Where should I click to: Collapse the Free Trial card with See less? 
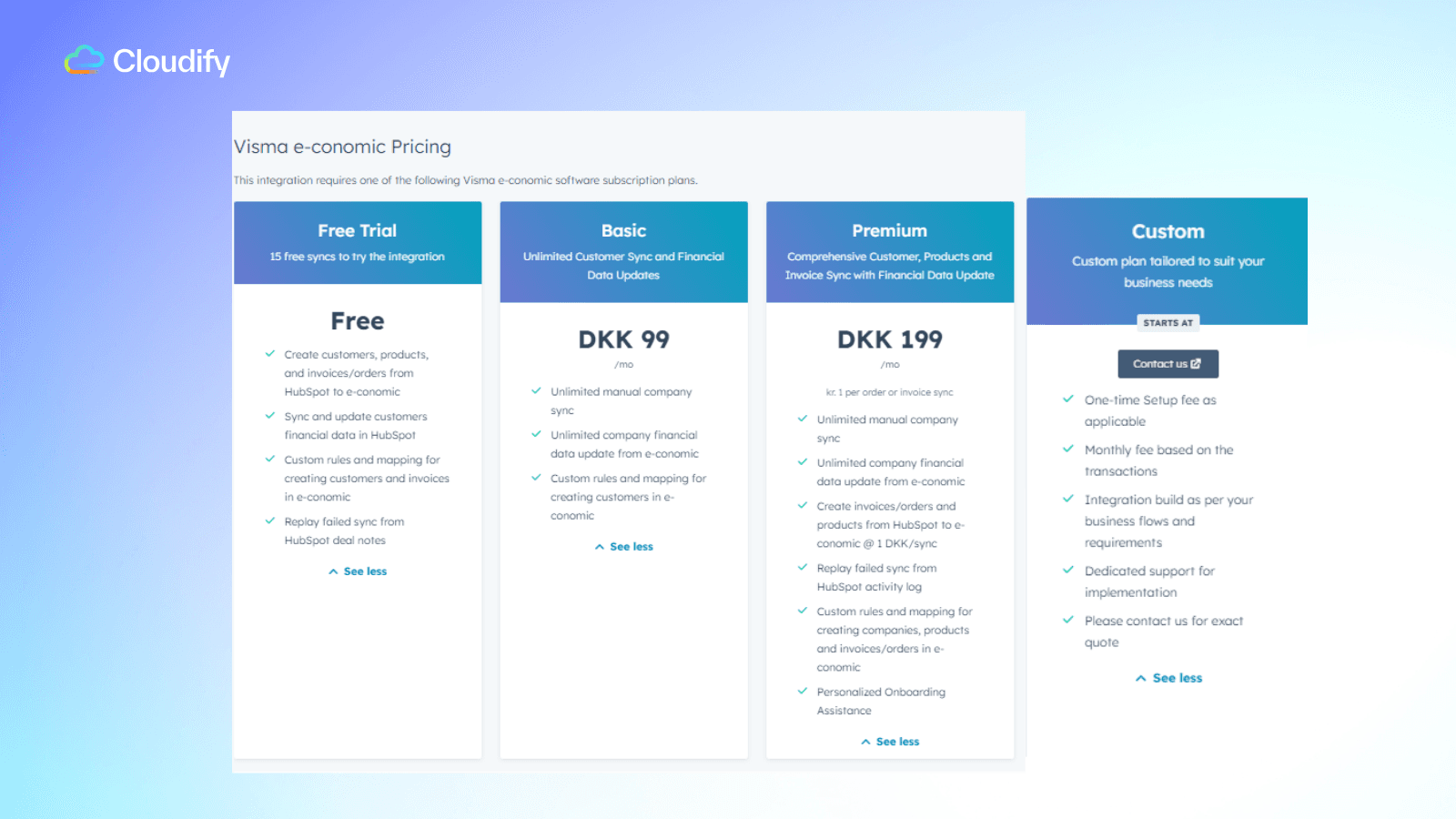358,571
